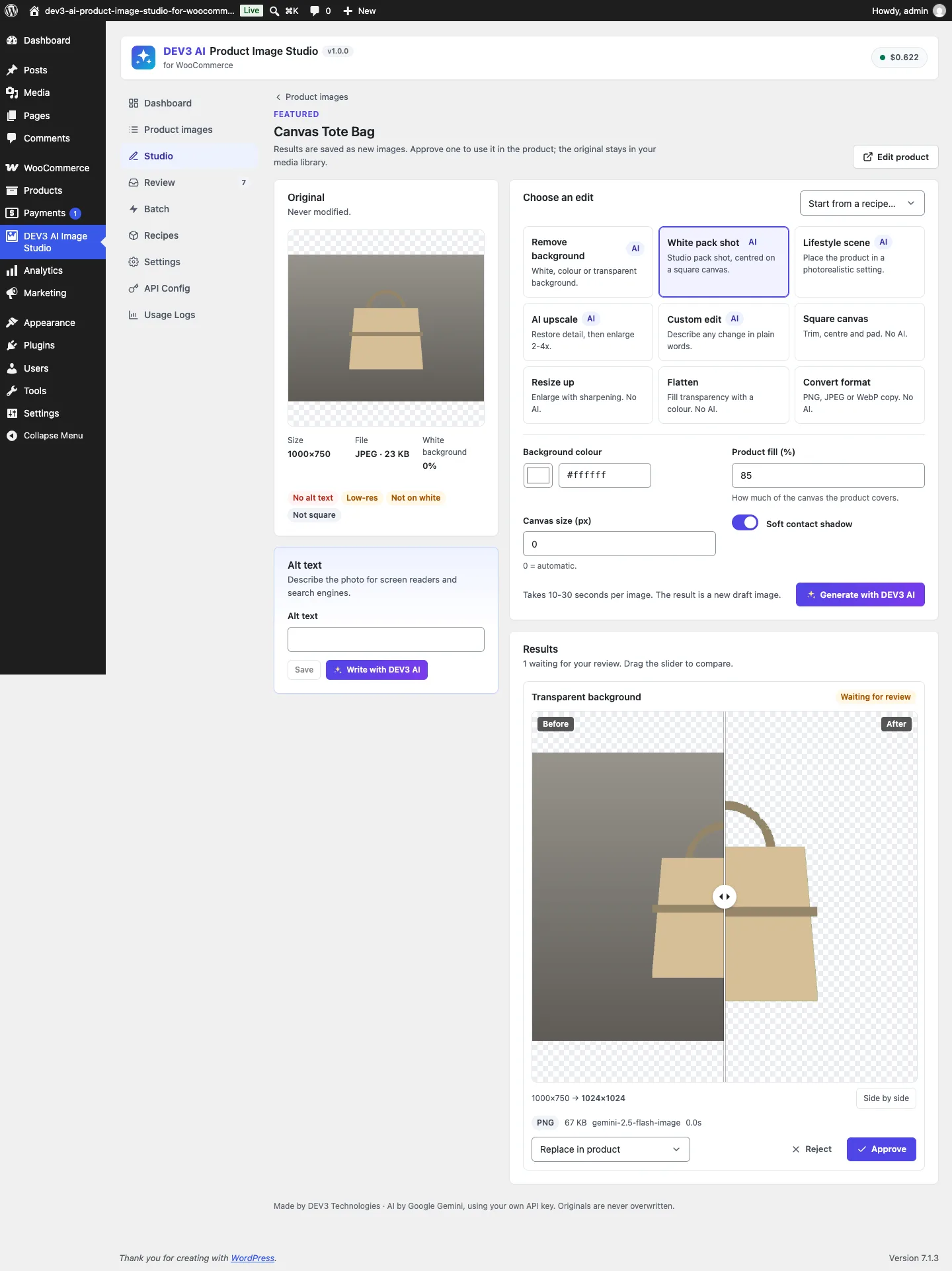Viewport: 952px width, 1271px height.
Task: Click the before/after comparison slider handle
Action: tap(725, 897)
